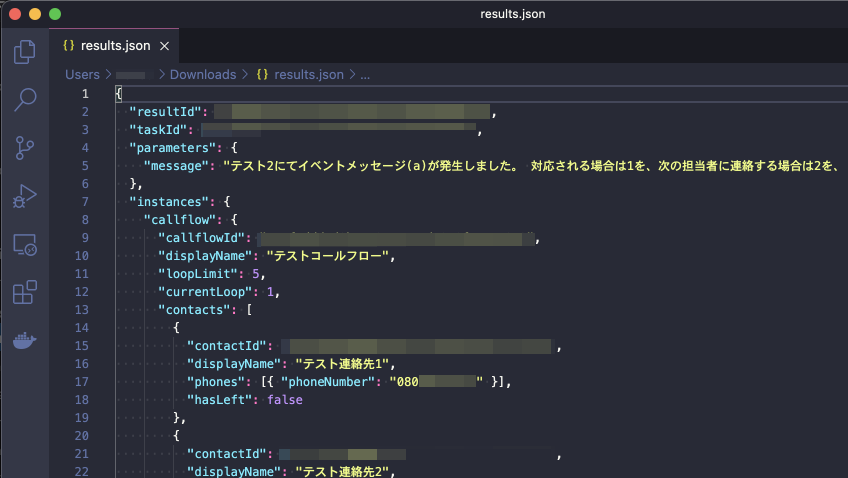Open the Docker view
Screen dimensions: 848x478
point(25,340)
